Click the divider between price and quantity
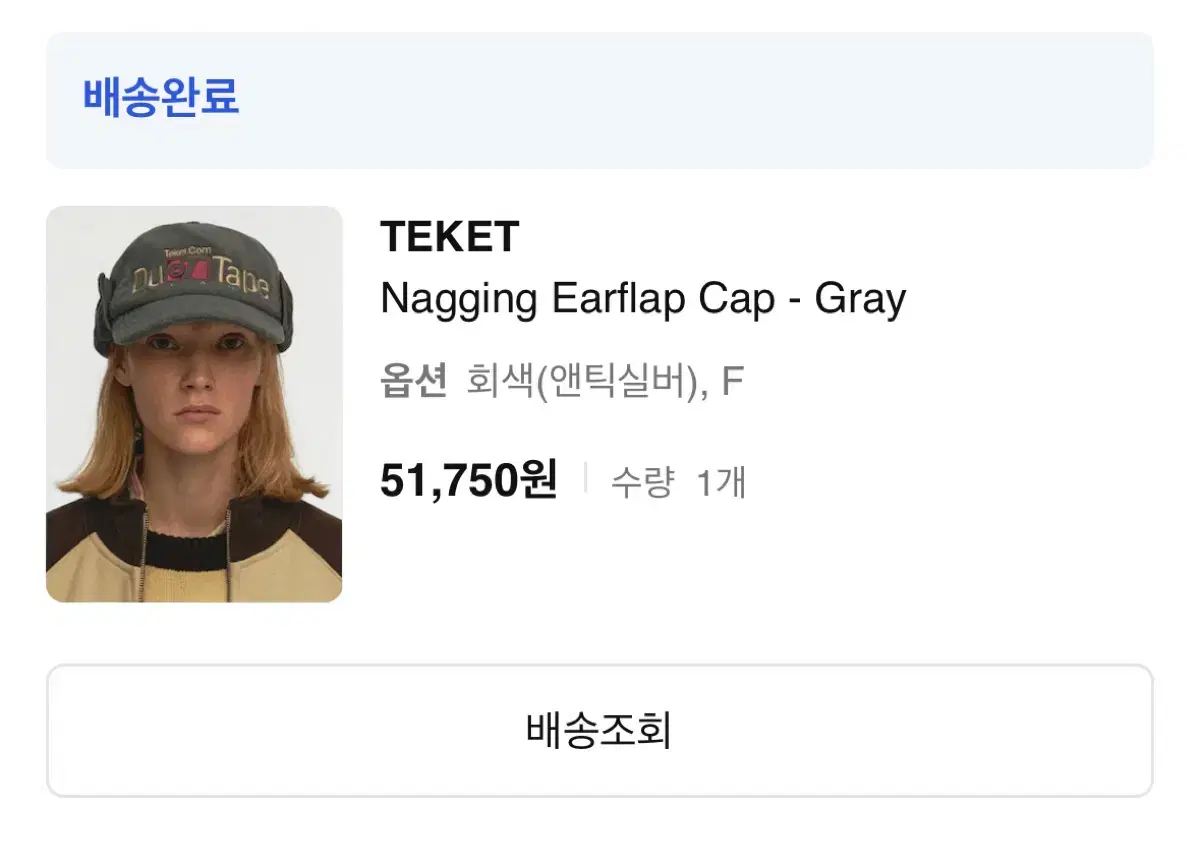The height and width of the screenshot is (863, 1200). (x=585, y=478)
